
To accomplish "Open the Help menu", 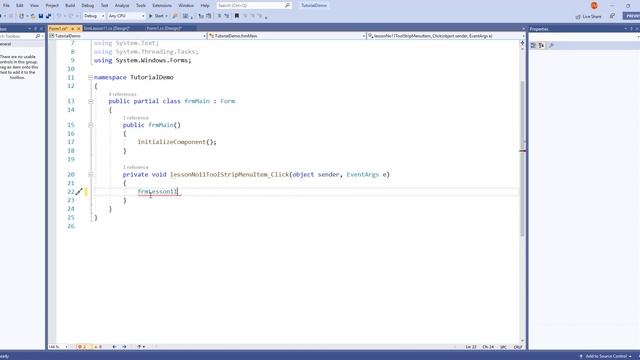I will tap(205, 5).
